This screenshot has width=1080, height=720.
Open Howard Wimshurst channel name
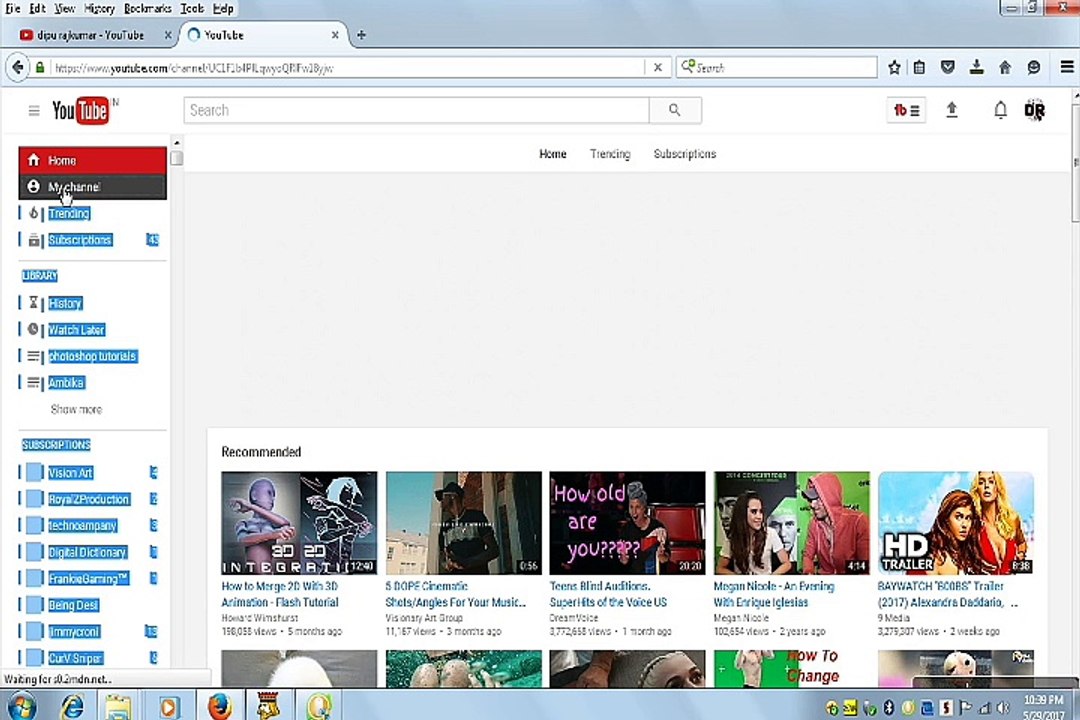[x=260, y=618]
